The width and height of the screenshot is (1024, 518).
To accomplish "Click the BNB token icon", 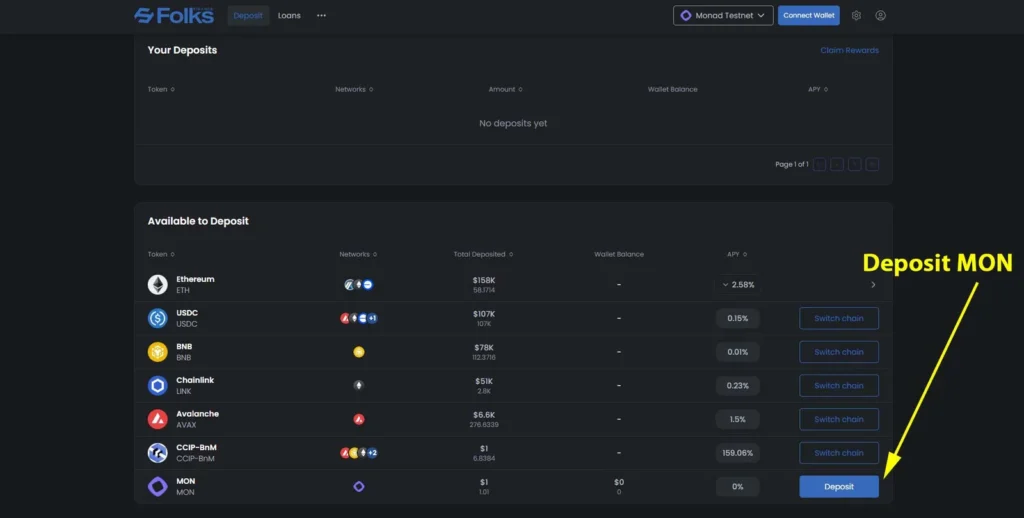I will click(157, 352).
